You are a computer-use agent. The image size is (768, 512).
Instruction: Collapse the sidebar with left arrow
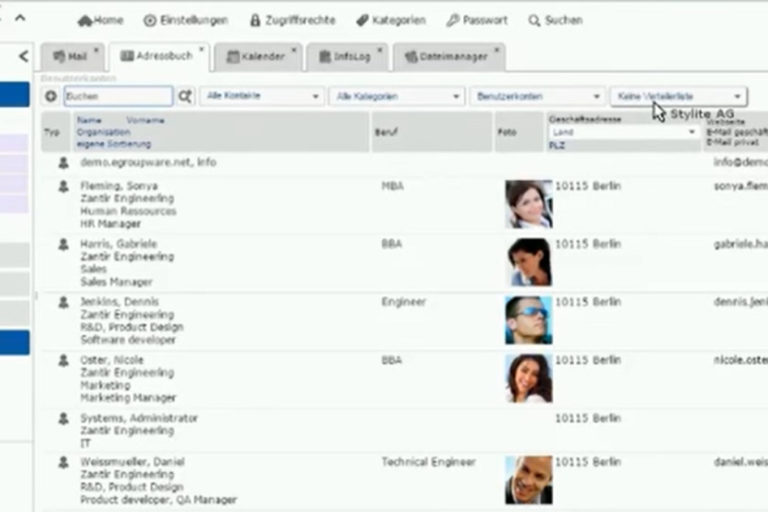click(x=24, y=57)
